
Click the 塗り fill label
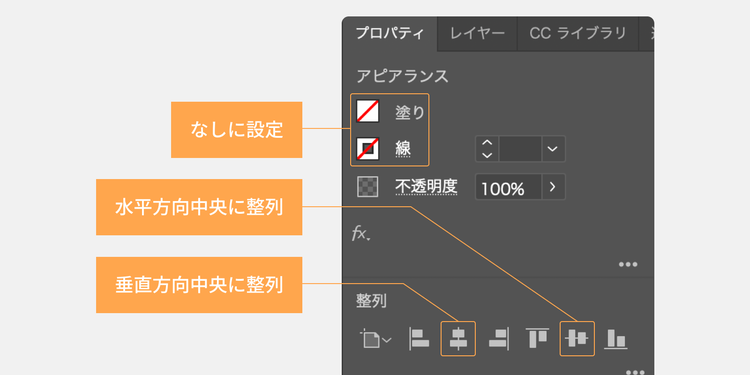pos(409,112)
